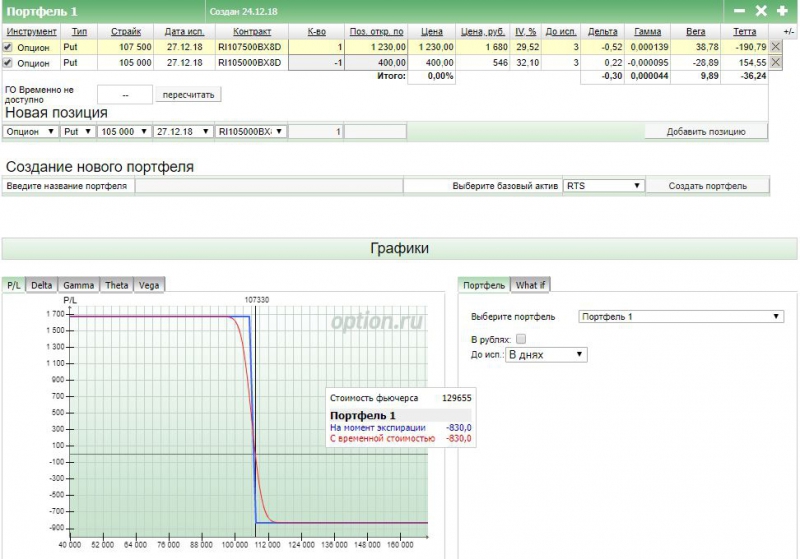Open the "В днях" expiration units dropdown
The image size is (800, 559).
click(546, 354)
